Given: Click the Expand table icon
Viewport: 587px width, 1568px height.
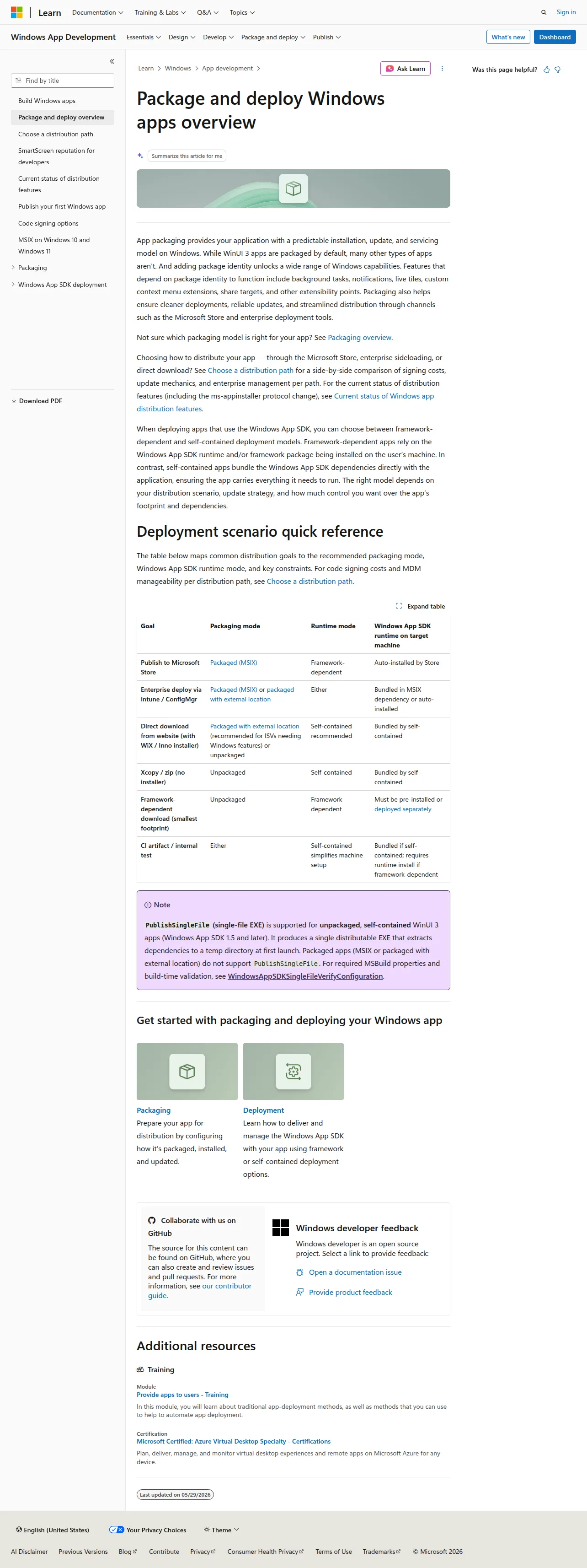Looking at the screenshot, I should point(399,606).
